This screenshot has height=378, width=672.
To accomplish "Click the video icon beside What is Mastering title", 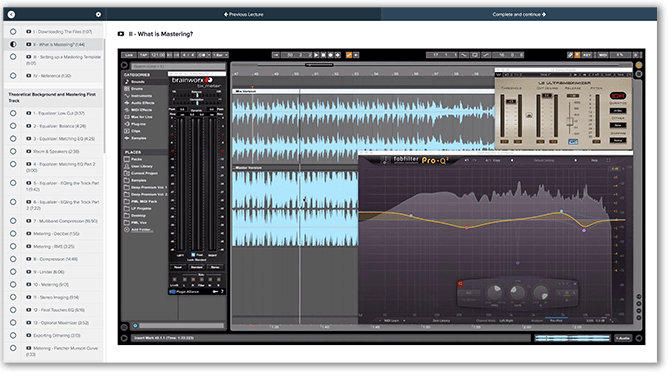I will (x=121, y=34).
